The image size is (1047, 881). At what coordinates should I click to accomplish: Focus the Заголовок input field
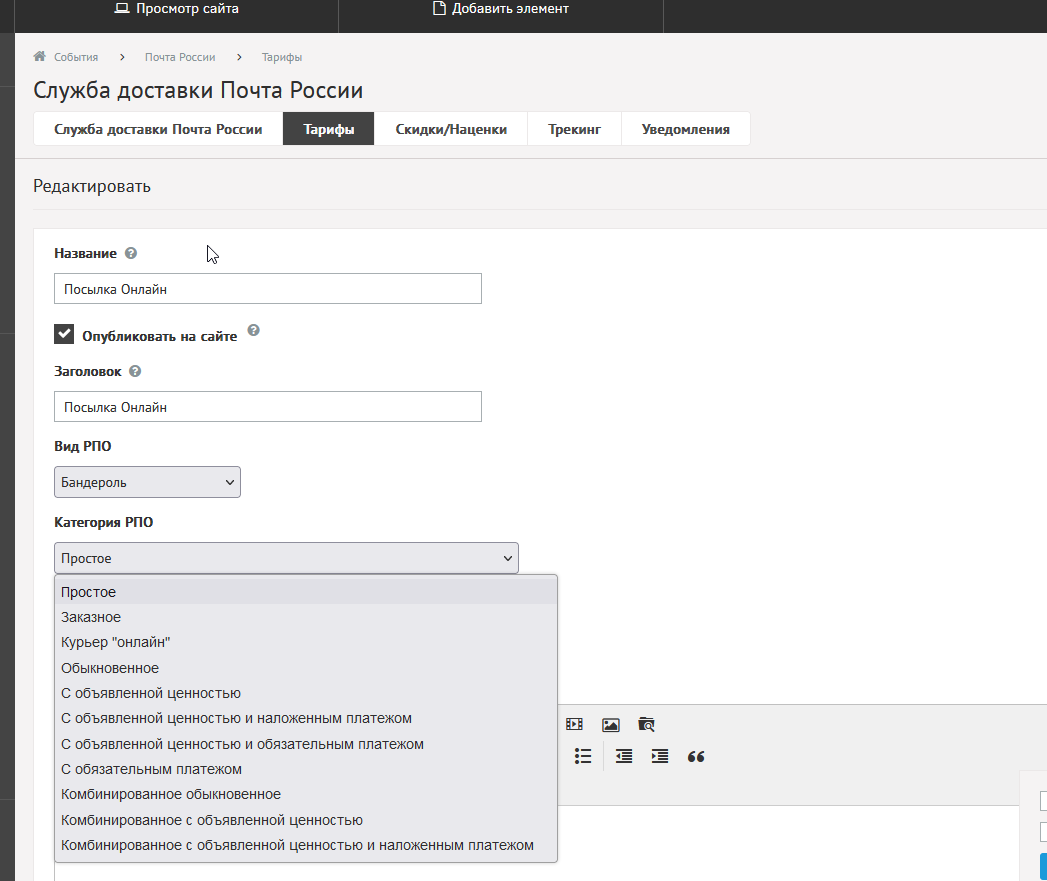pyautogui.click(x=268, y=407)
